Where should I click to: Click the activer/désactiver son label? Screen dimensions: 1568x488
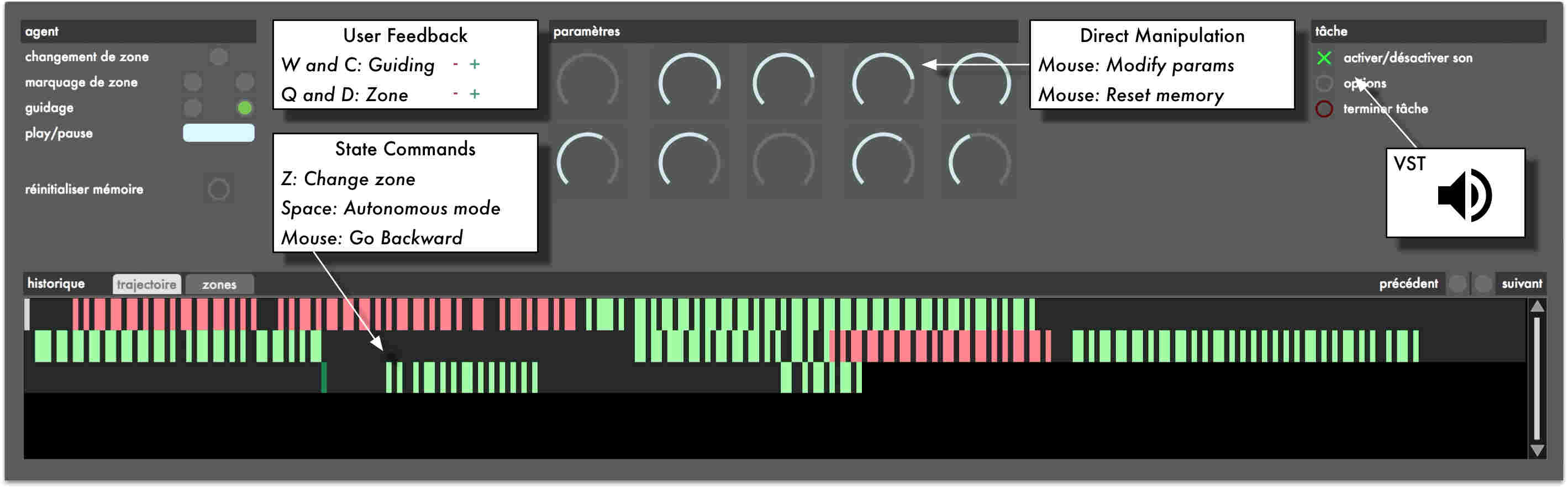(1407, 58)
